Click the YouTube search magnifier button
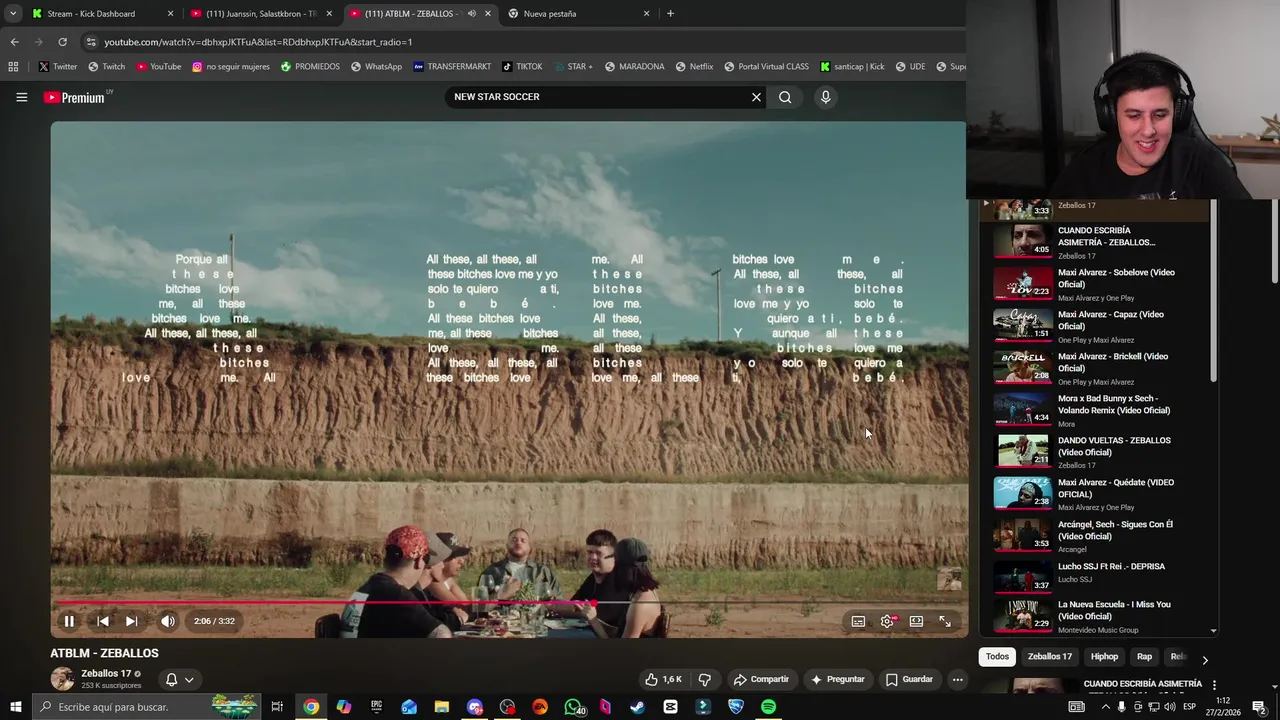 [x=785, y=97]
